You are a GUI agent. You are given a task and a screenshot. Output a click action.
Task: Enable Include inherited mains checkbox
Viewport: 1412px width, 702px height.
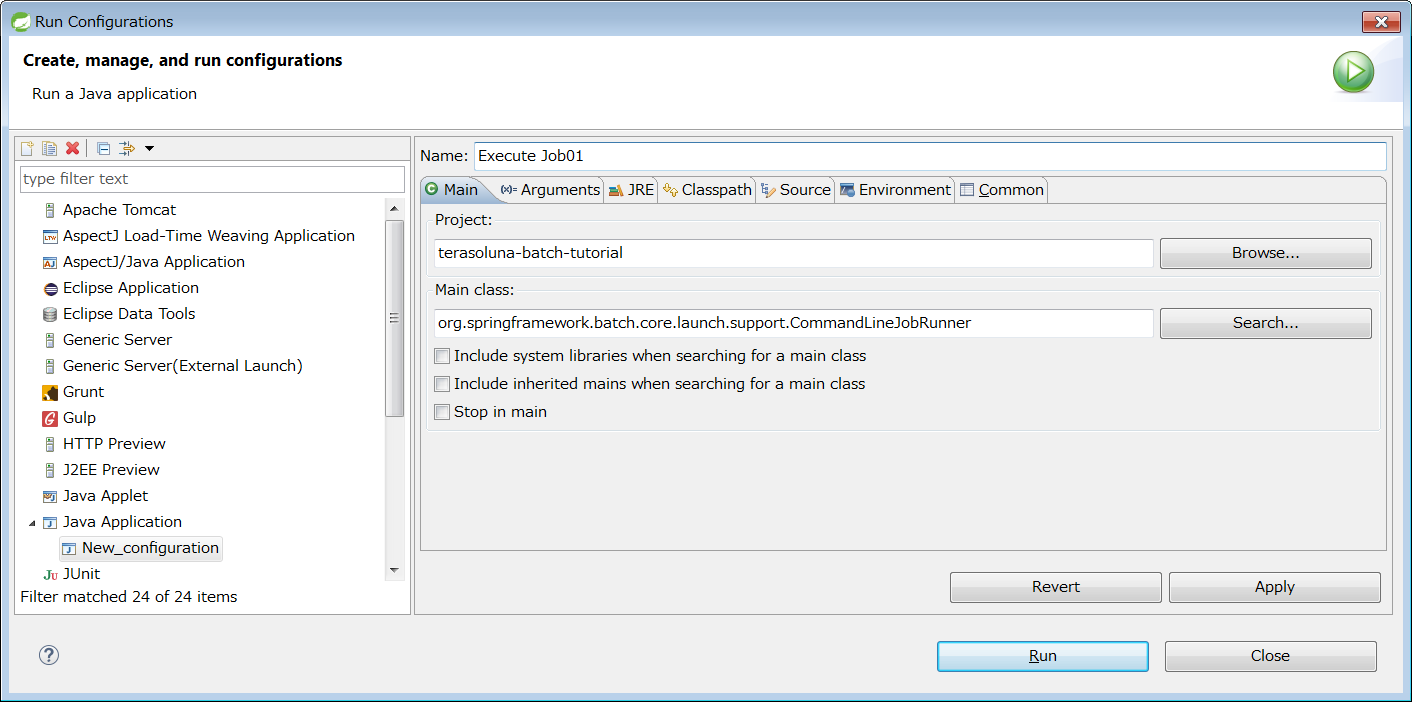[x=442, y=384]
